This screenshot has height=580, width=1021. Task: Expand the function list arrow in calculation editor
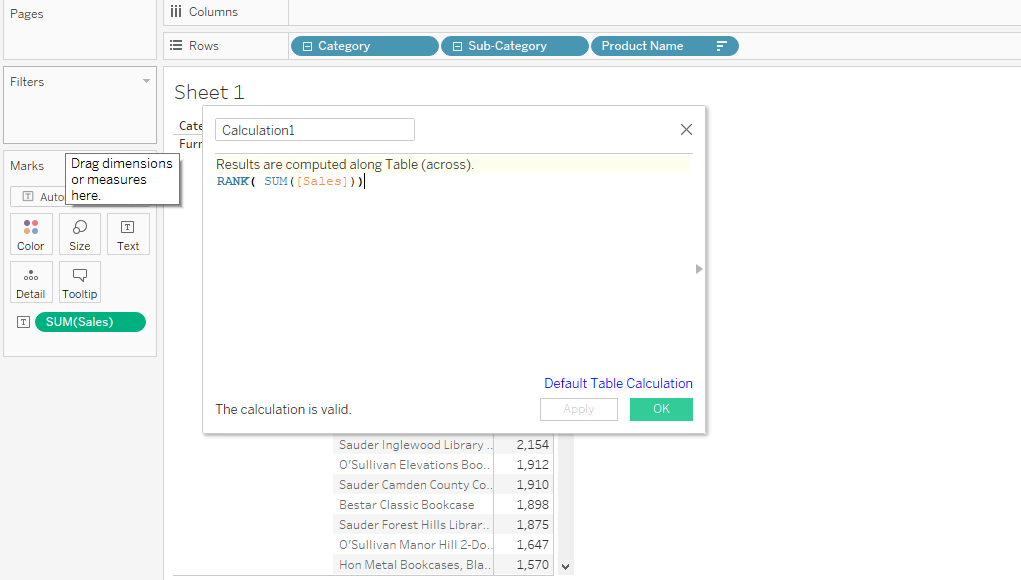pyautogui.click(x=699, y=269)
